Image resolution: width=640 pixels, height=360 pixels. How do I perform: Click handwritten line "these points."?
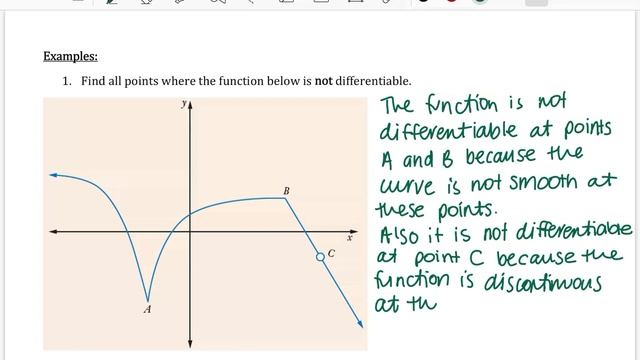[x=436, y=210]
